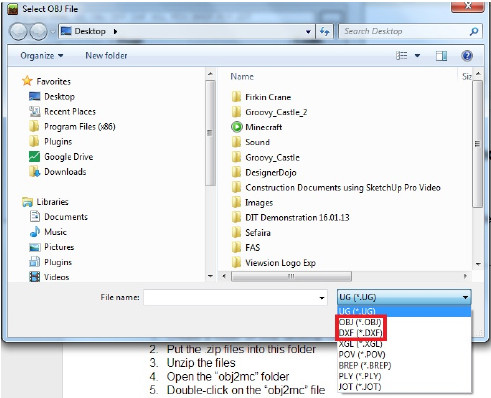
Task: Click the Downloads folder icon
Action: pyautogui.click(x=34, y=171)
